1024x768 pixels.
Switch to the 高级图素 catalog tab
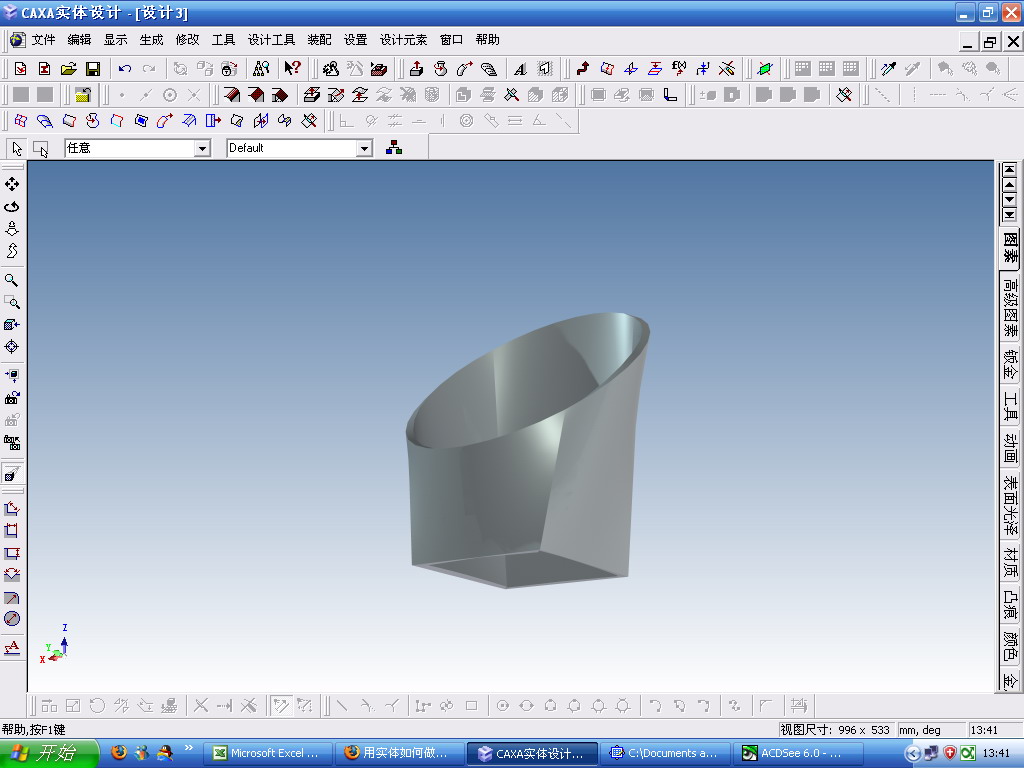[1010, 306]
